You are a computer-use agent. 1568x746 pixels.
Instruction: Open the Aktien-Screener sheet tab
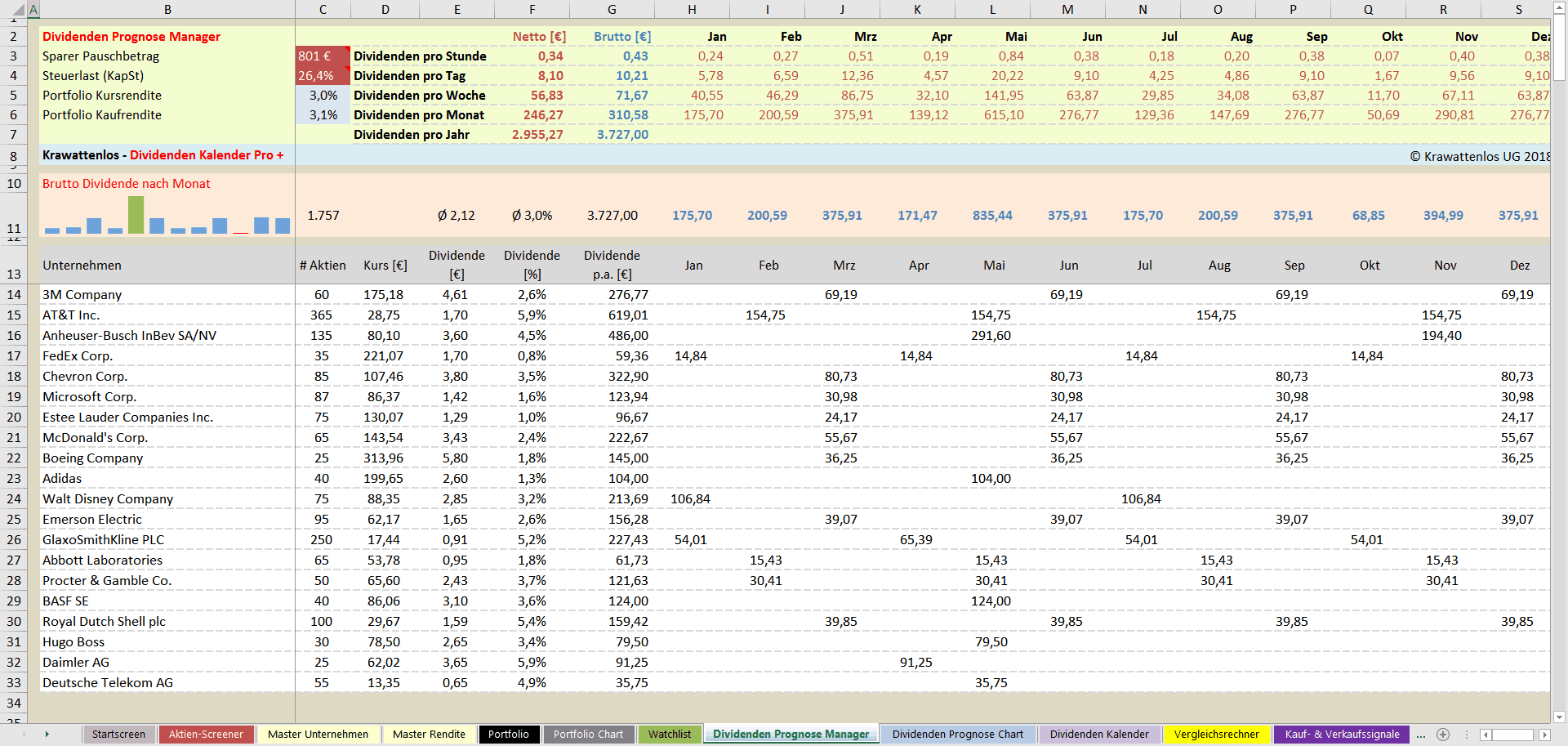(x=206, y=735)
